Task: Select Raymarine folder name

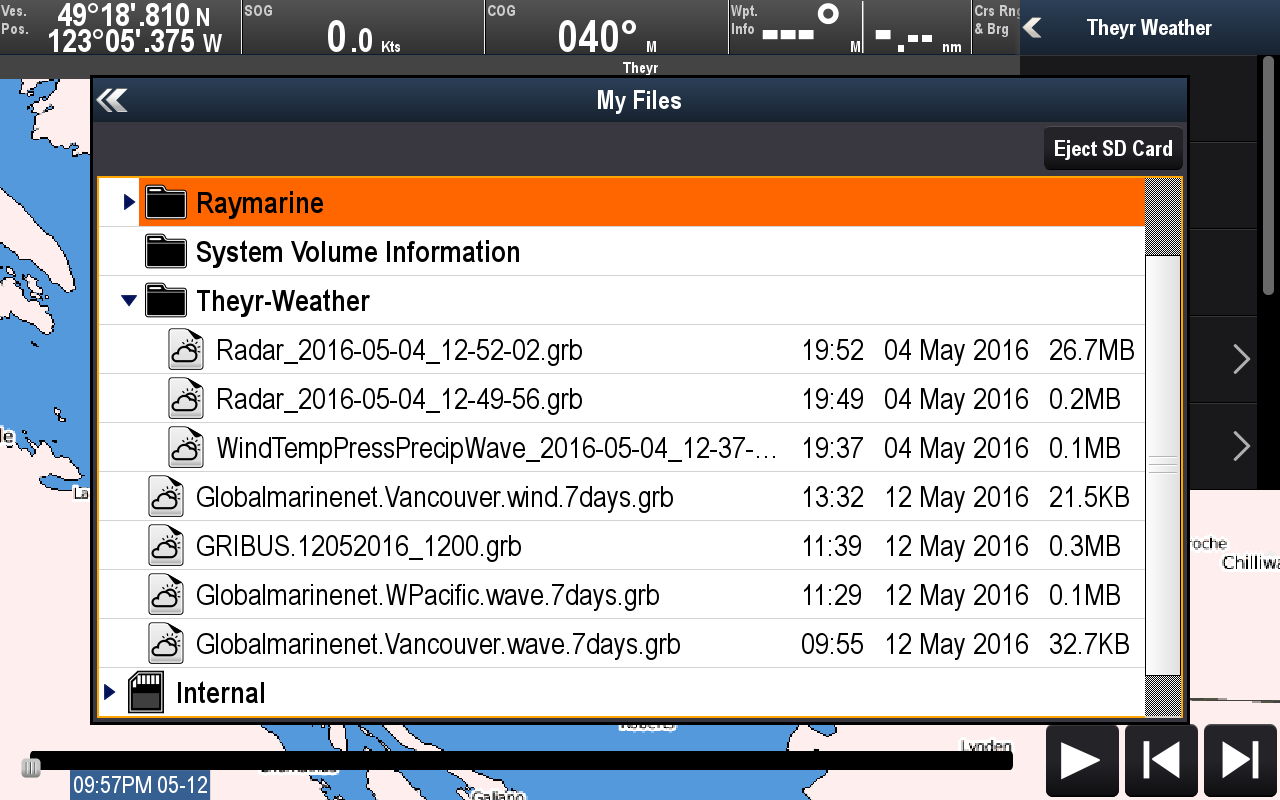Action: (260, 203)
